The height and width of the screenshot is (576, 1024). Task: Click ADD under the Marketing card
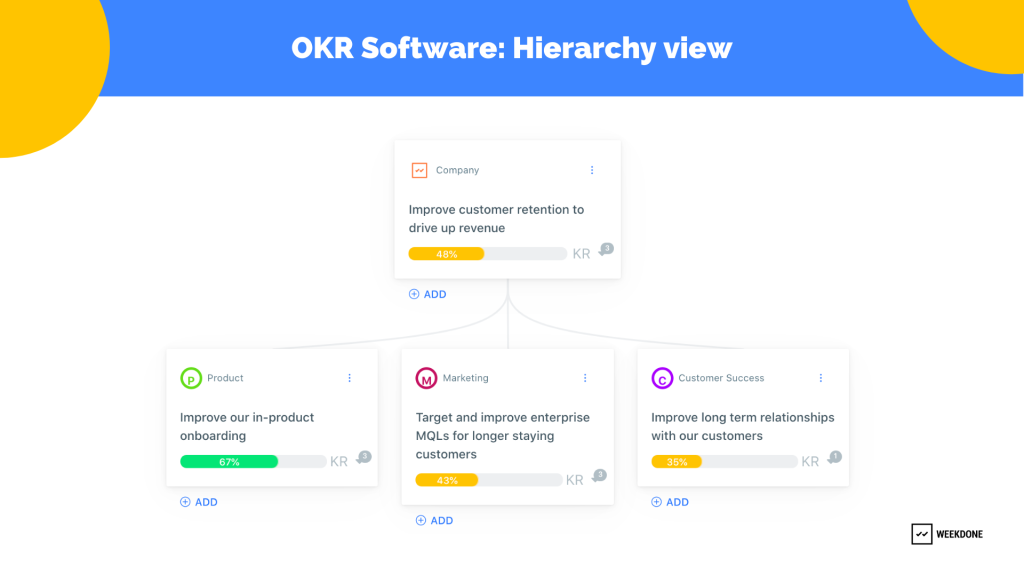coord(434,520)
